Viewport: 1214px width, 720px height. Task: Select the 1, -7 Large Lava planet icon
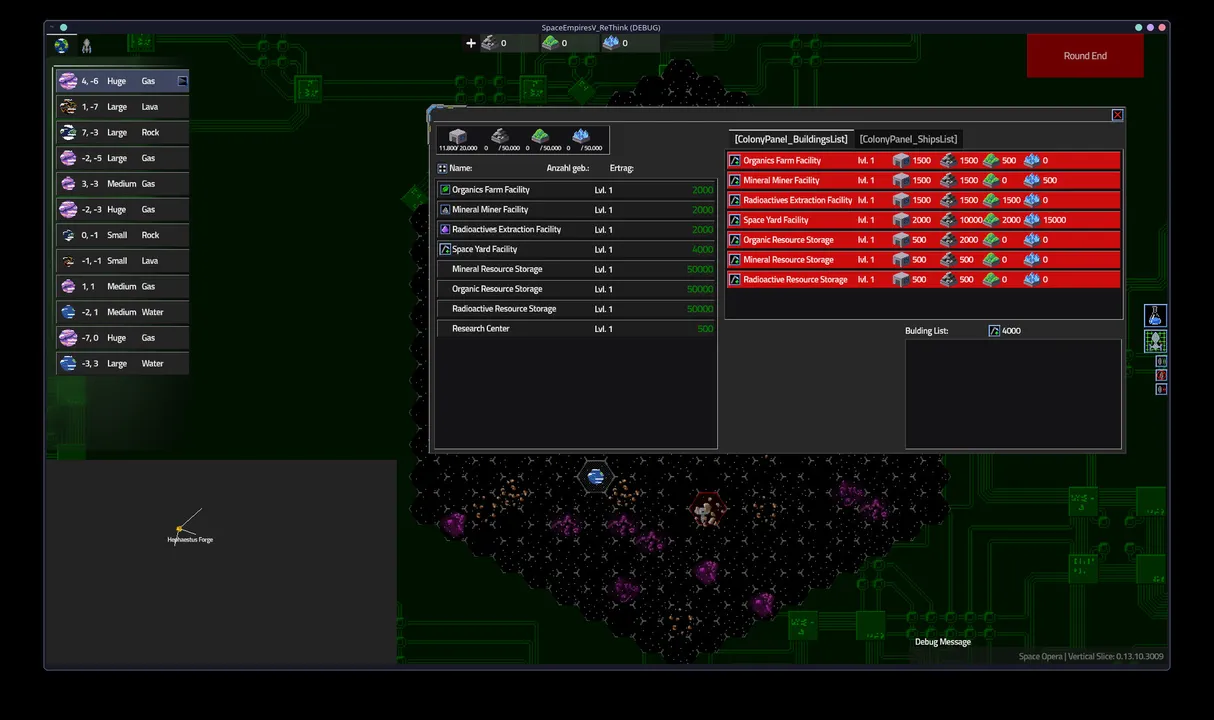[68, 107]
